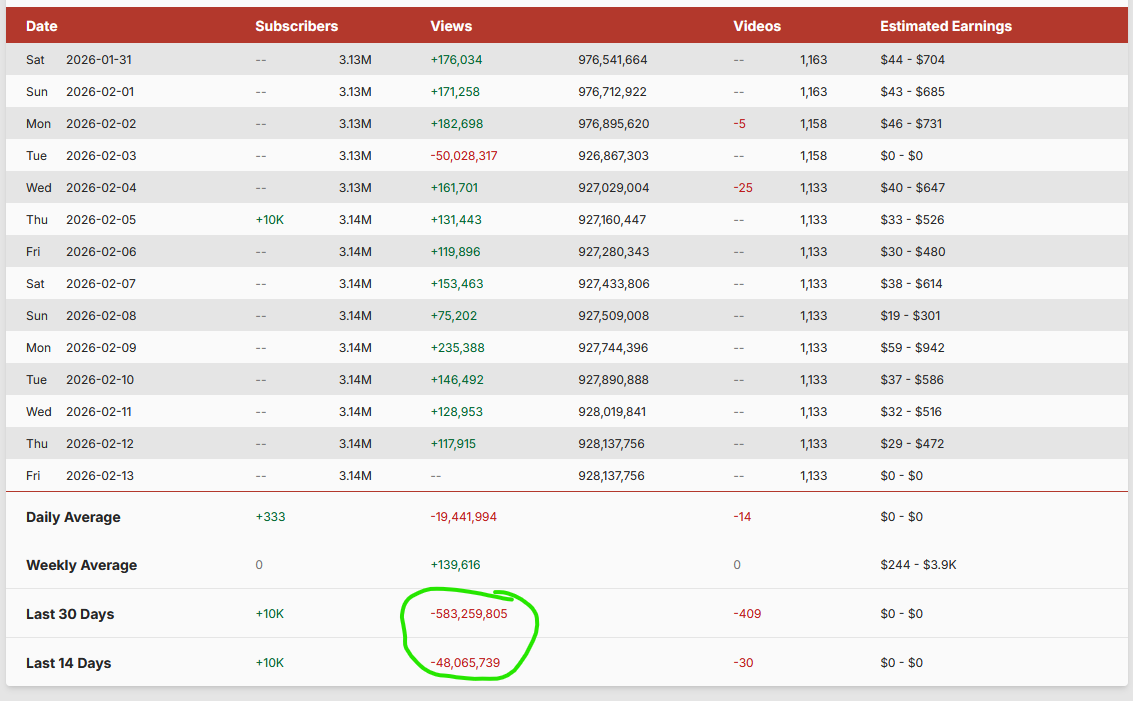This screenshot has width=1133, height=701.
Task: Select earnings $59 - $942
Action: tap(912, 348)
